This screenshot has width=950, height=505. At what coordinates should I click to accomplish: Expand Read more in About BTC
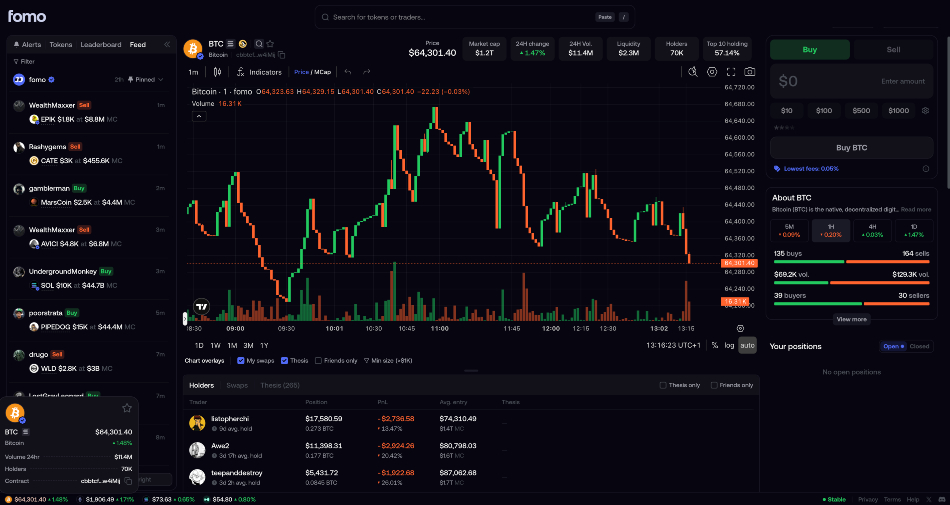[915, 210]
